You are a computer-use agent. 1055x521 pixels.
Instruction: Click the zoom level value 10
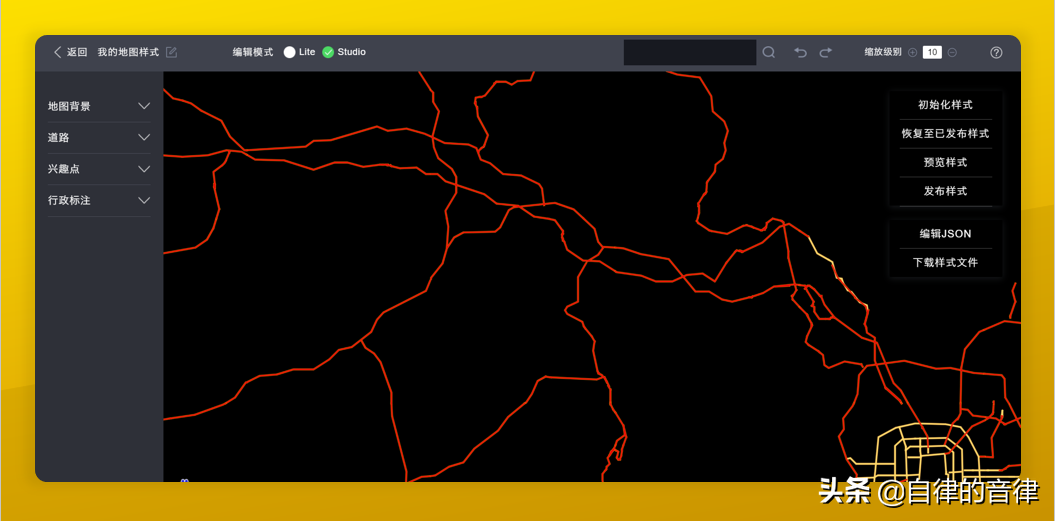point(932,53)
